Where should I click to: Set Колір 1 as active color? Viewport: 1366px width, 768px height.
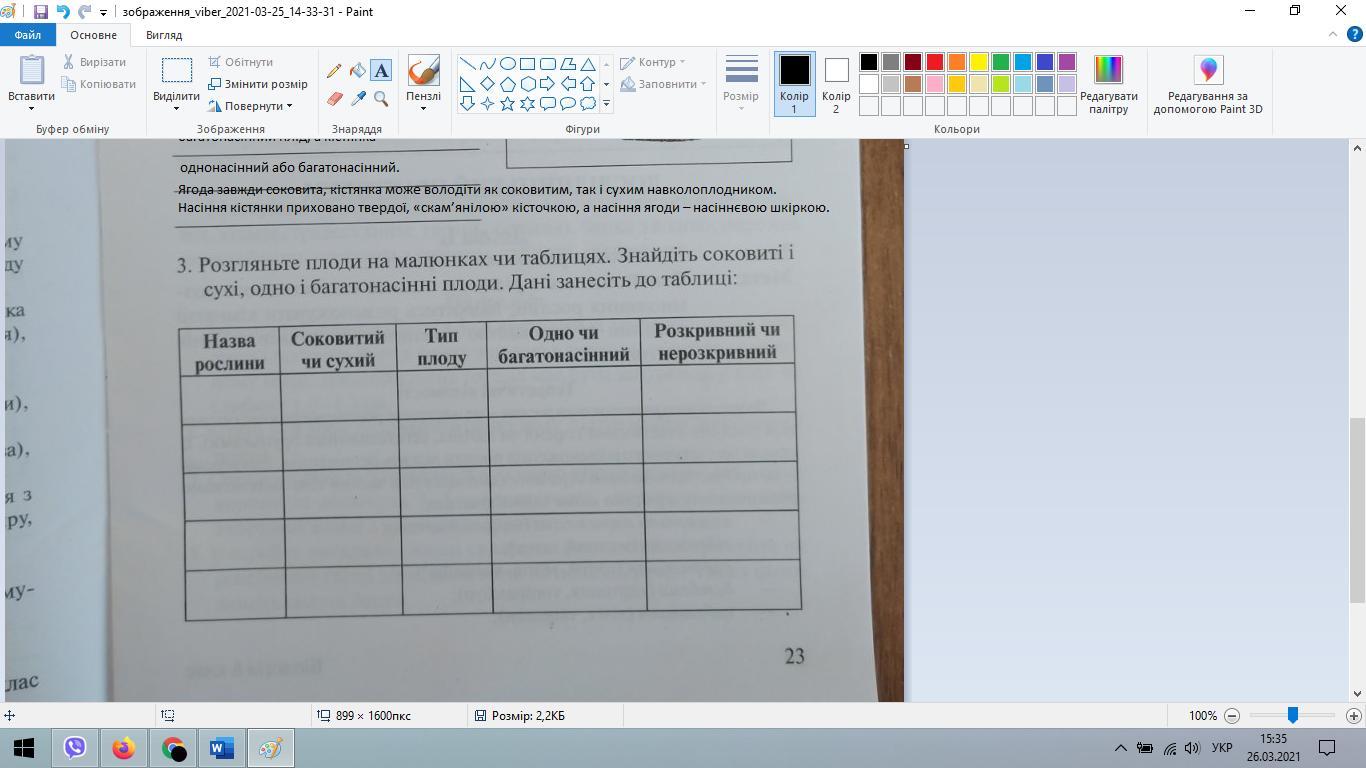[x=794, y=84]
